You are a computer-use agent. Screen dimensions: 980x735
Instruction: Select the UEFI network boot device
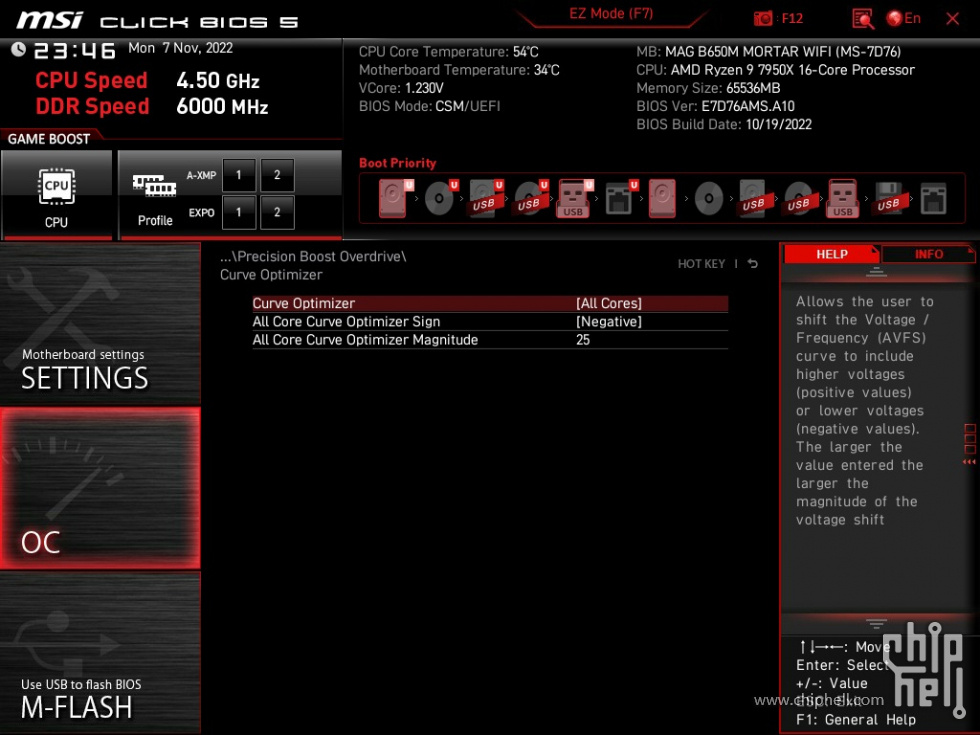pyautogui.click(x=620, y=199)
